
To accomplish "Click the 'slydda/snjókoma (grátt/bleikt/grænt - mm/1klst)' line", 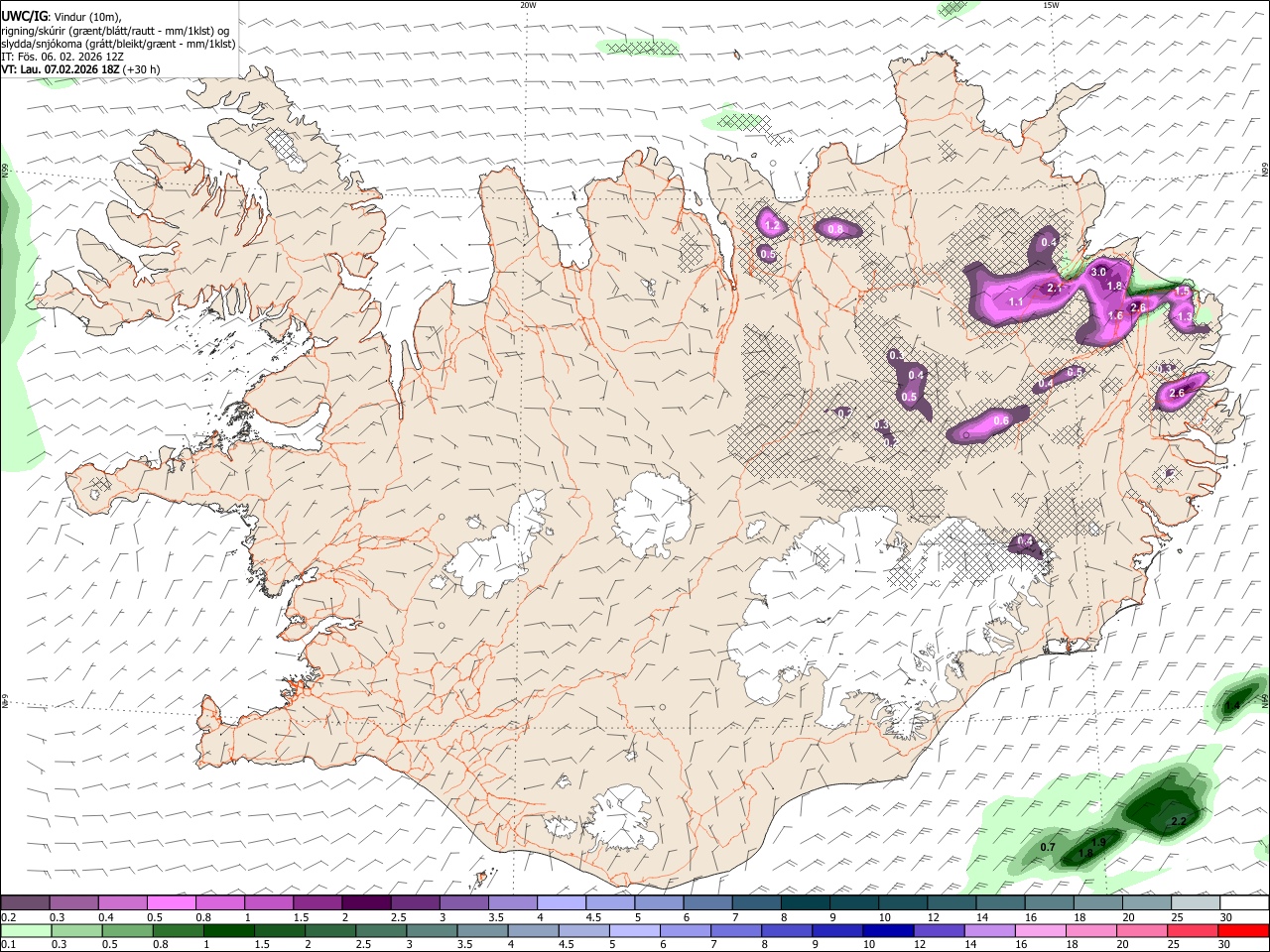I will (118, 44).
